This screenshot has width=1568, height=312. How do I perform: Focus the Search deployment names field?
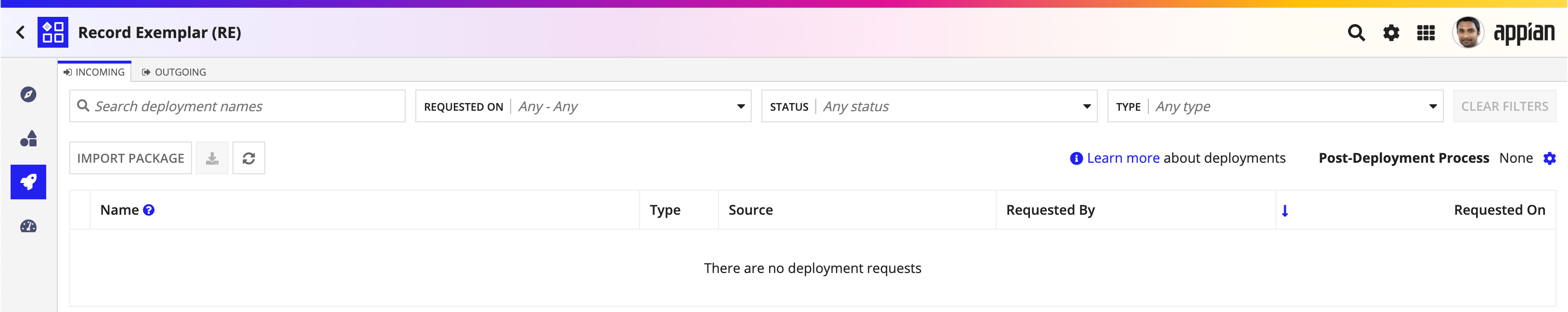[x=237, y=106]
